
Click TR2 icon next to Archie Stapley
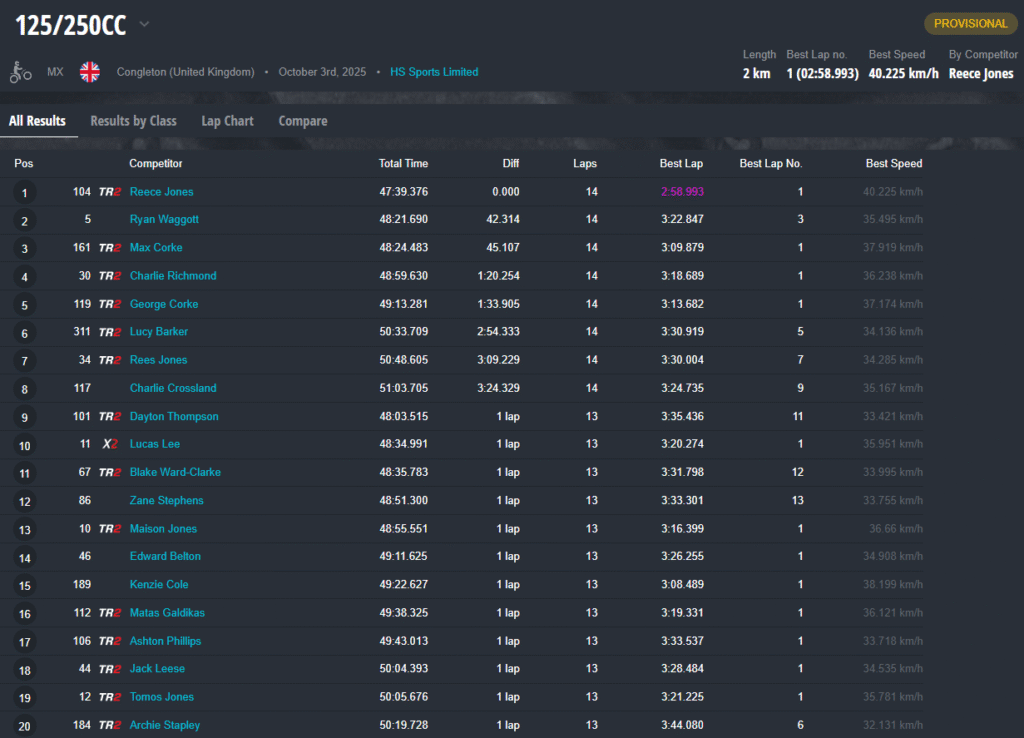(x=110, y=725)
